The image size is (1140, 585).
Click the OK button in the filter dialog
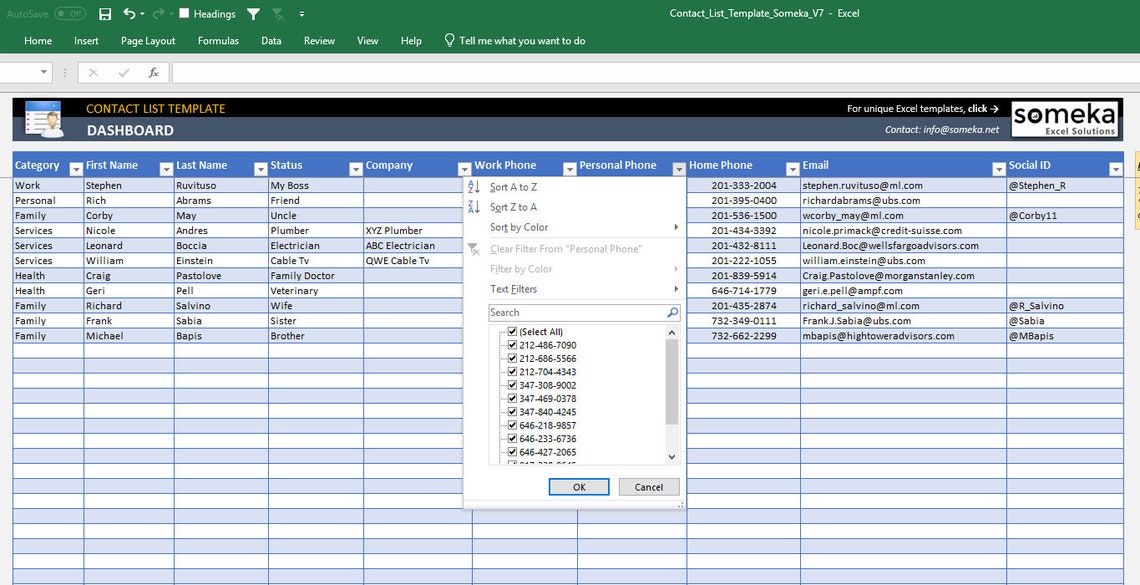tap(578, 487)
